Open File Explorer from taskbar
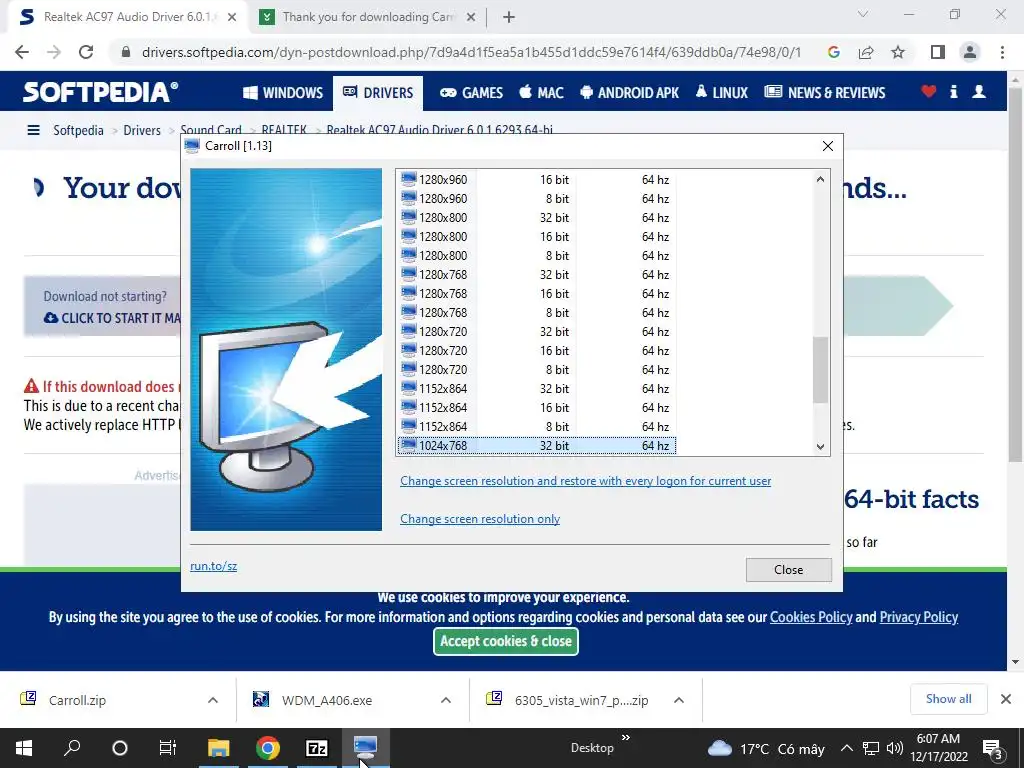The height and width of the screenshot is (768, 1024). coord(218,748)
